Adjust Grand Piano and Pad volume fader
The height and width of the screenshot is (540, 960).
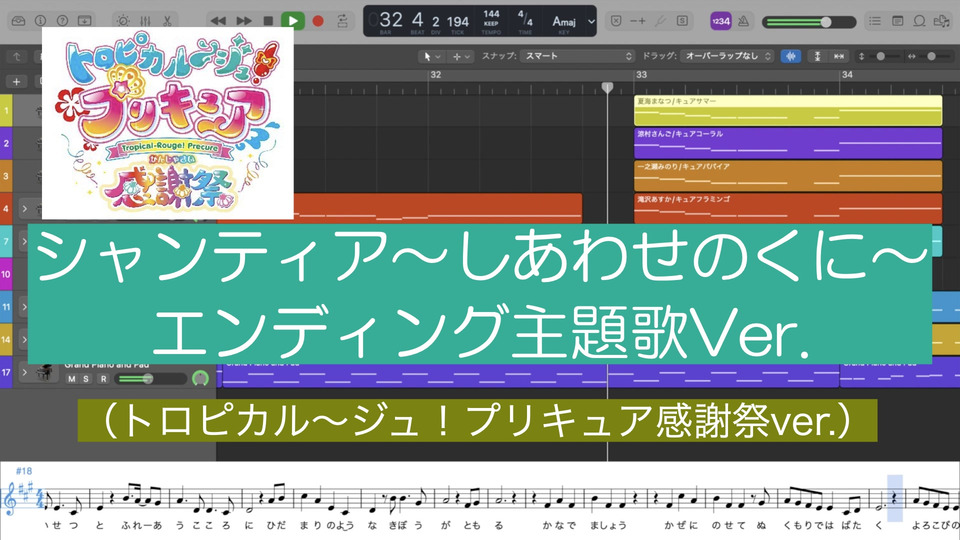pyautogui.click(x=151, y=379)
